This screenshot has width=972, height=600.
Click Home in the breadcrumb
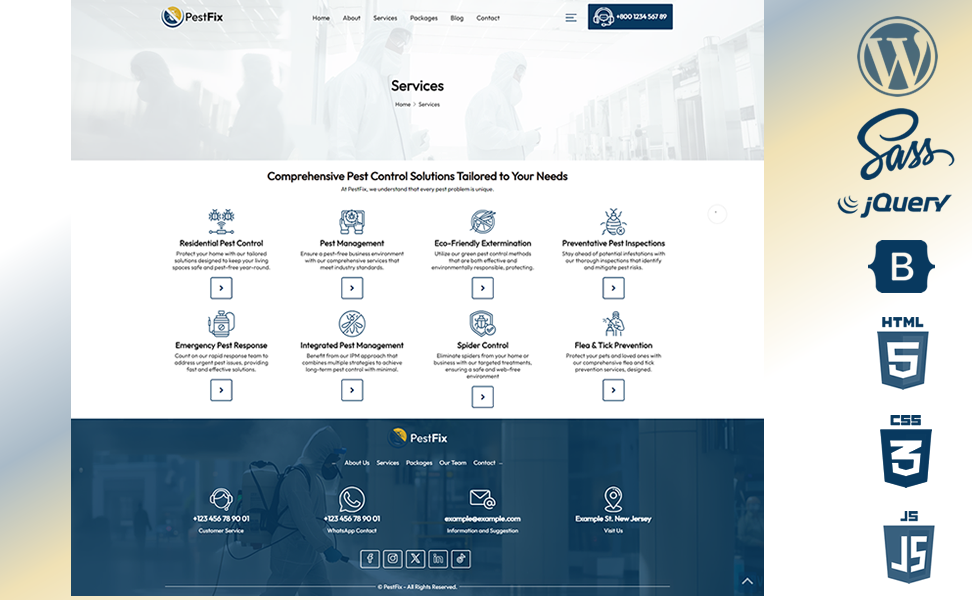tap(402, 104)
